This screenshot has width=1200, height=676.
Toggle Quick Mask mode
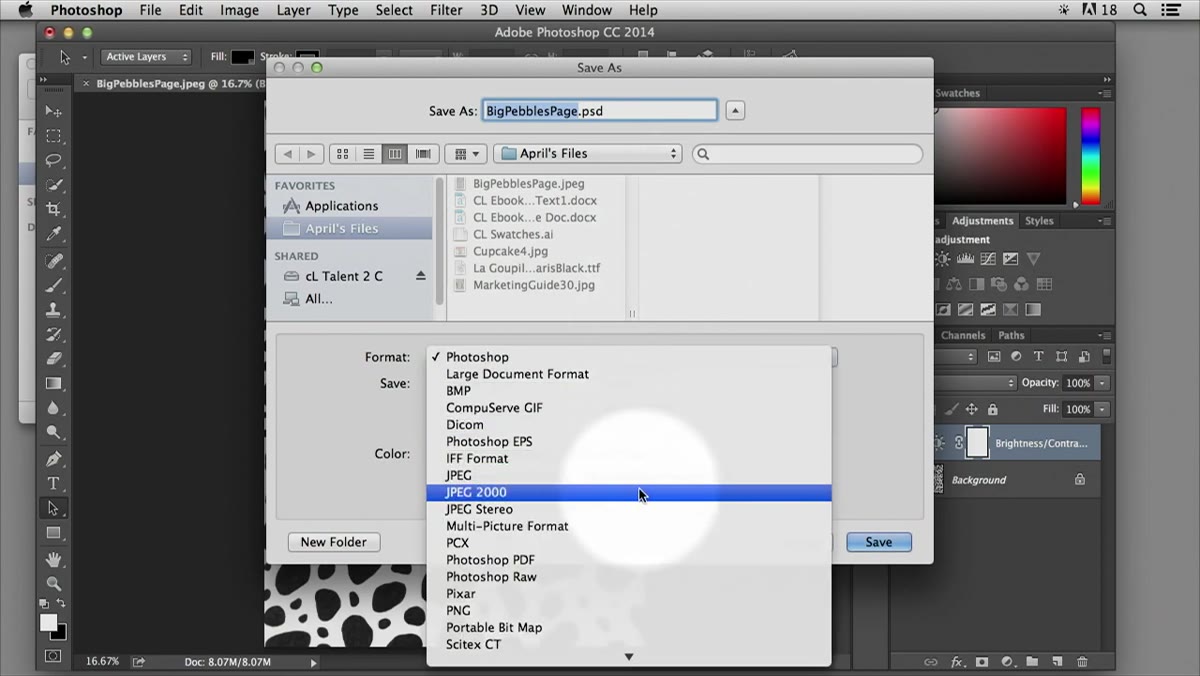(x=53, y=656)
